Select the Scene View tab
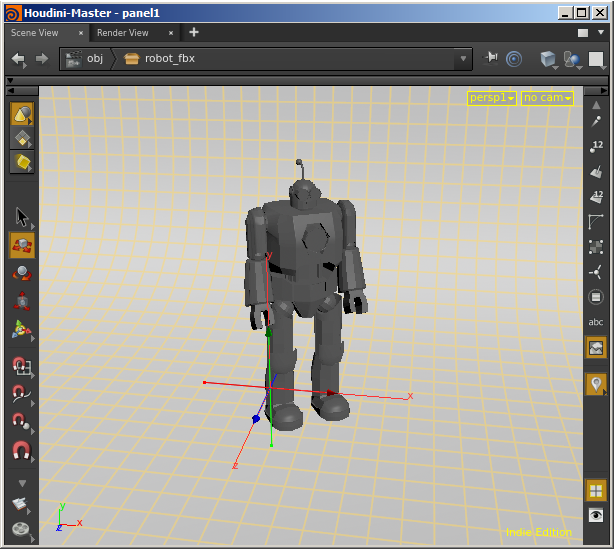The height and width of the screenshot is (549, 614). coord(35,33)
